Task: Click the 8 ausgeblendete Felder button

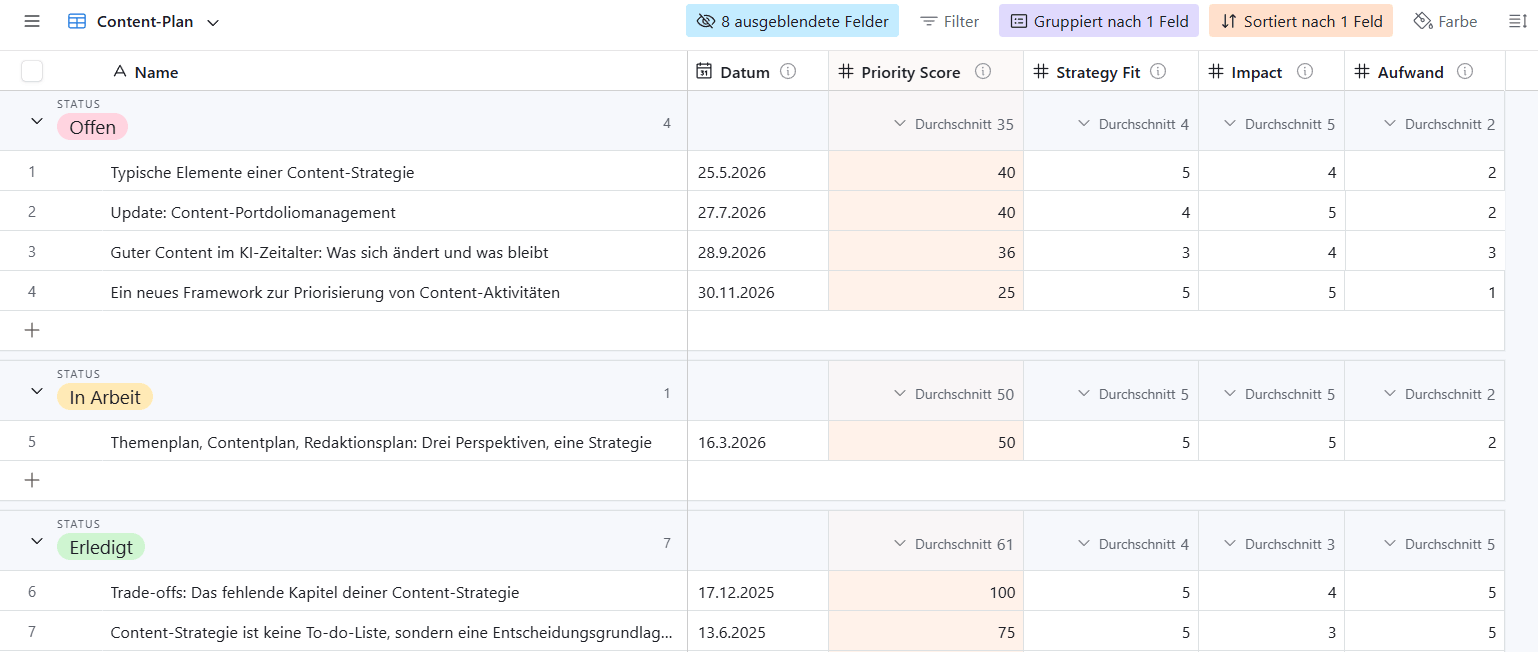Action: pyautogui.click(x=792, y=20)
